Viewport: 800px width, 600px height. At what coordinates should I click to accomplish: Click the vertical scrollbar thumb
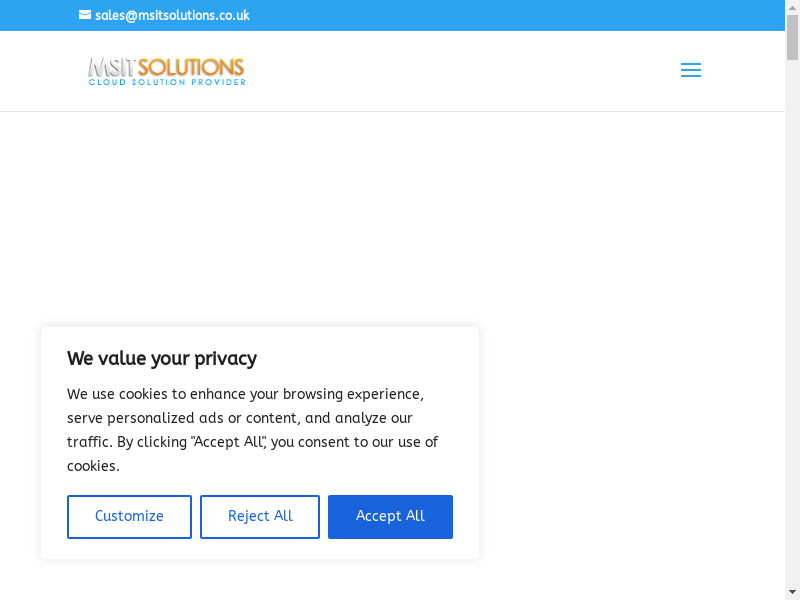[792, 38]
